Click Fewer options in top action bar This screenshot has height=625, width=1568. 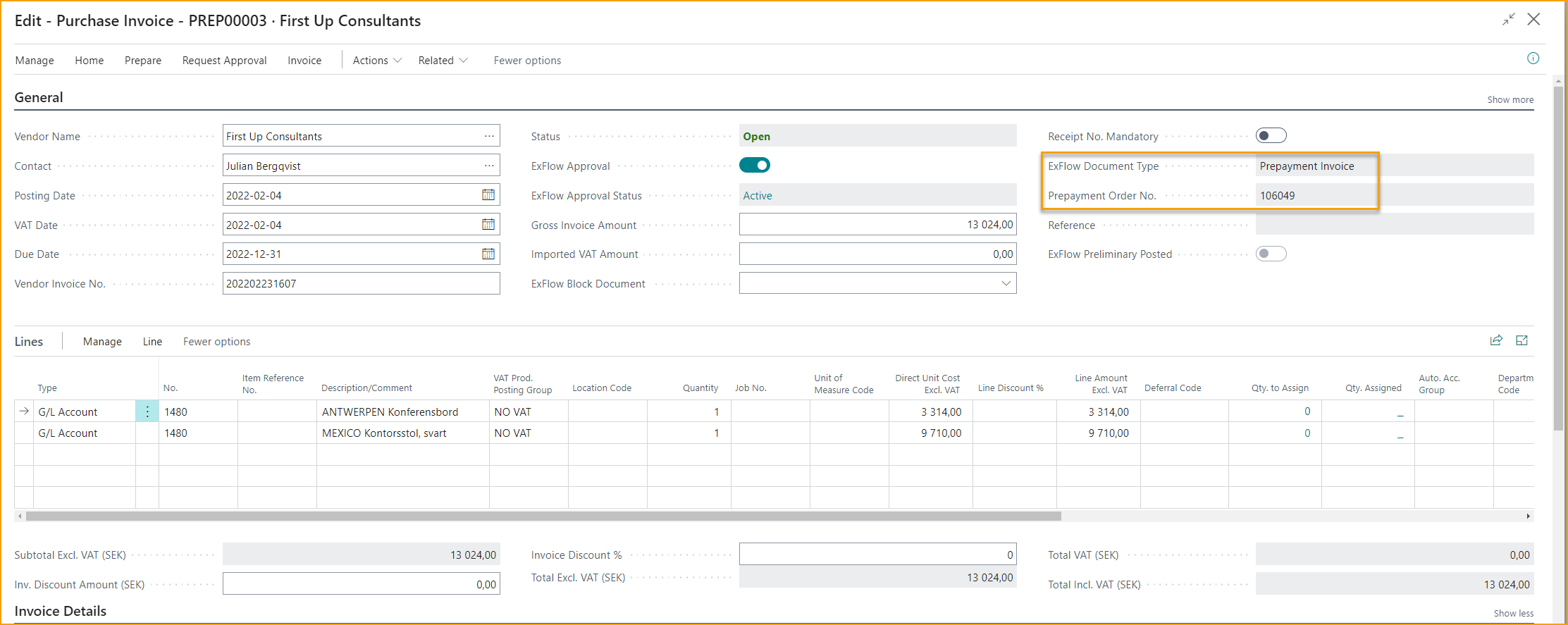coord(527,61)
